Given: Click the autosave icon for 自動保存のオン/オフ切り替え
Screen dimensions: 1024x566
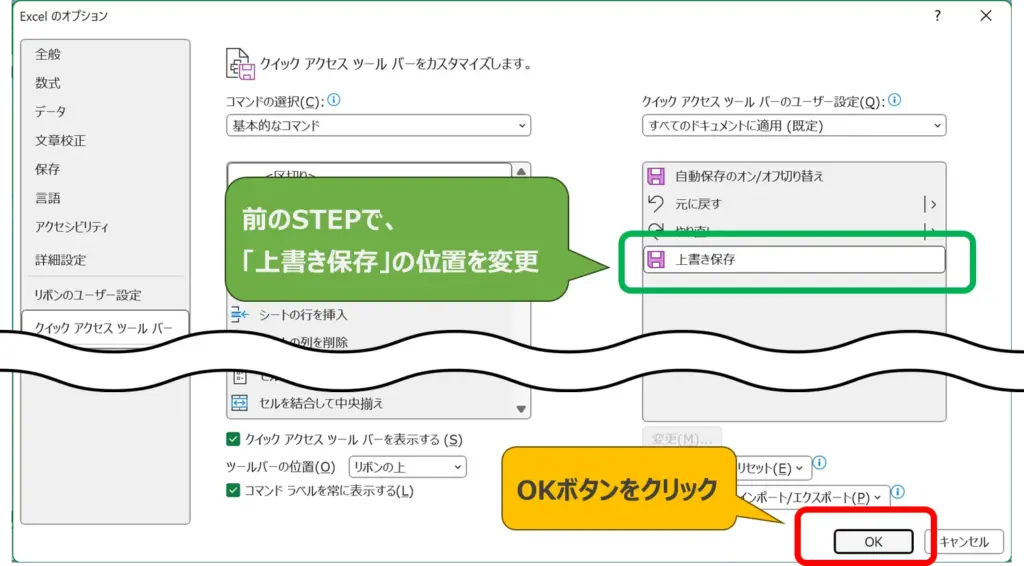Looking at the screenshot, I should (x=657, y=176).
